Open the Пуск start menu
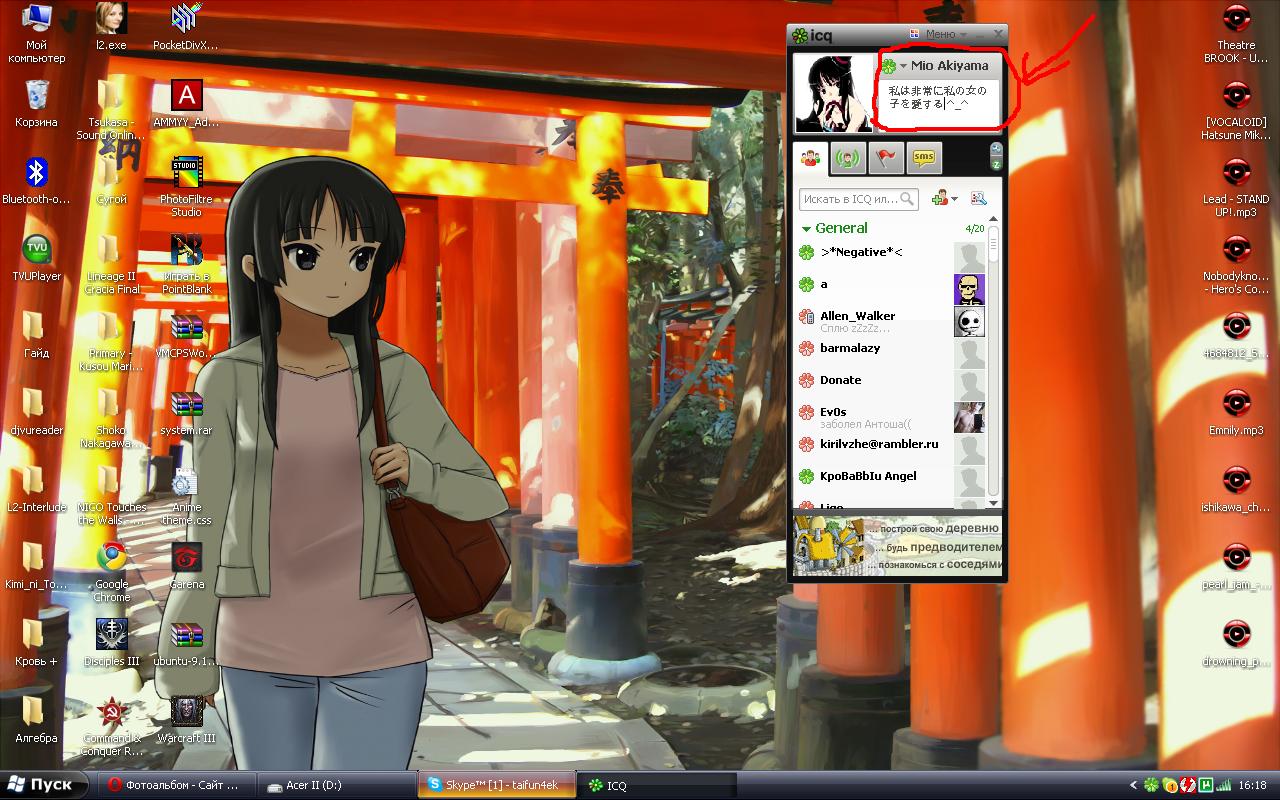 [42, 785]
